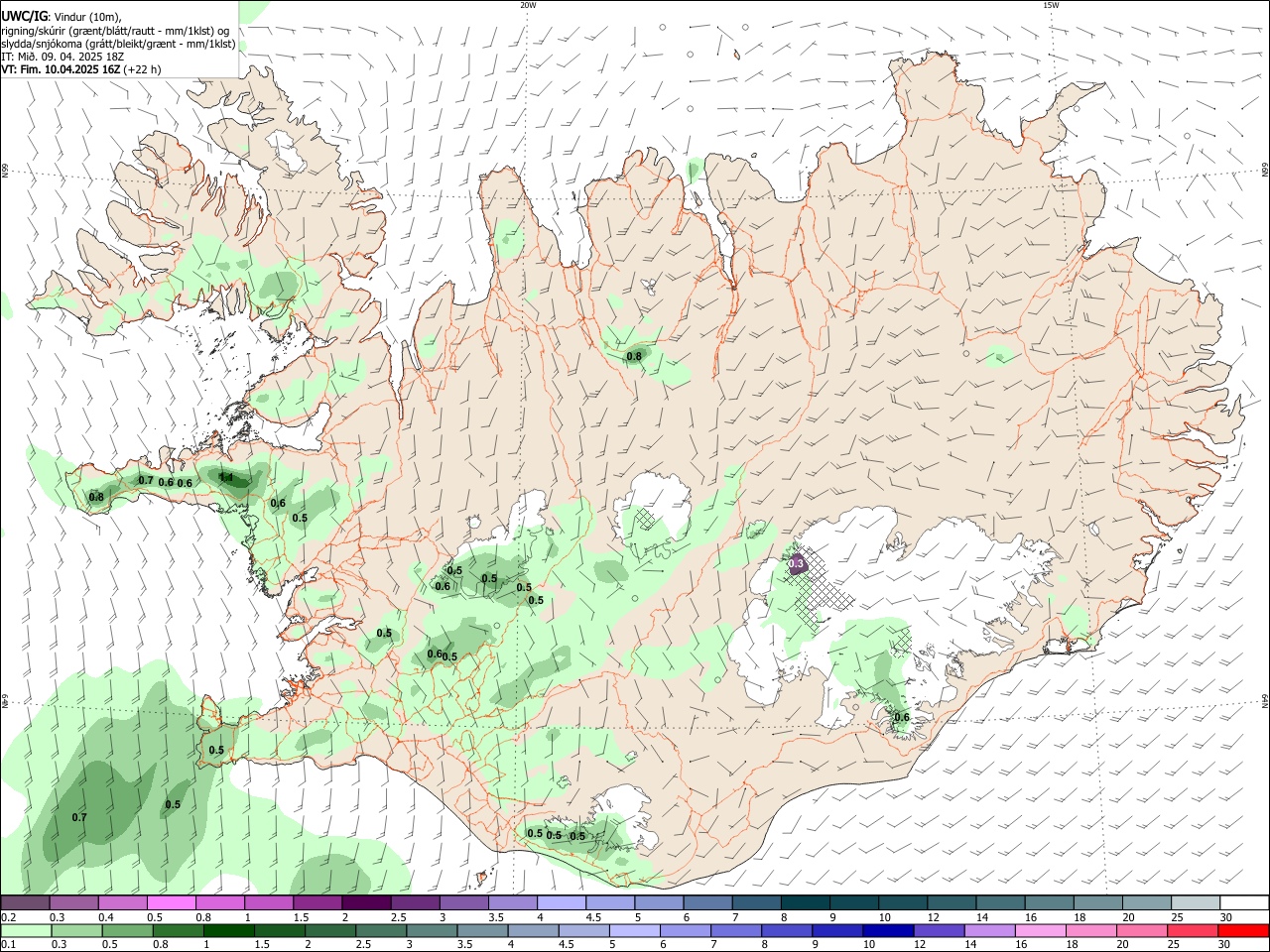
Task: Click the 0.7 value over the southwest sea
Action: tap(79, 817)
